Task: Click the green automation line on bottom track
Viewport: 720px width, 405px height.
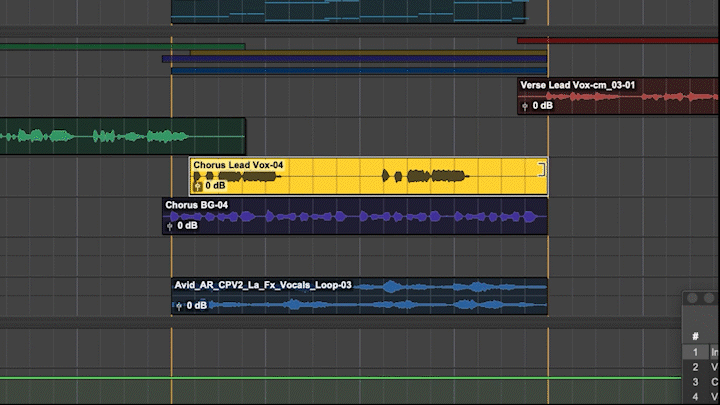Action: (x=300, y=377)
